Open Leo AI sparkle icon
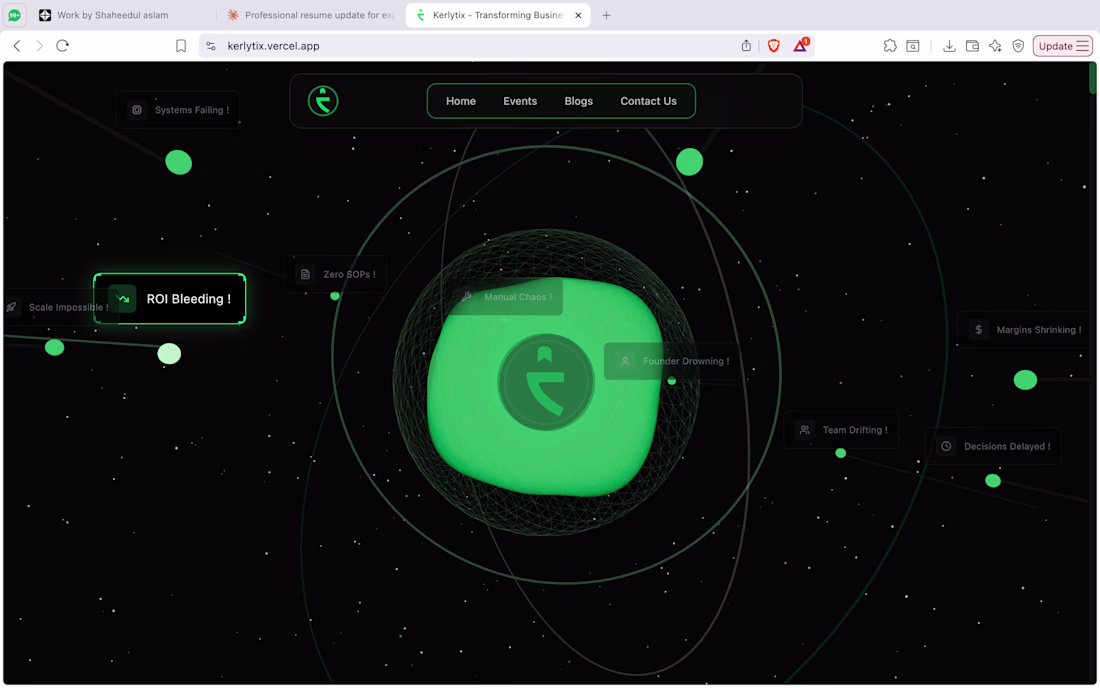This screenshot has height=688, width=1100. [995, 46]
